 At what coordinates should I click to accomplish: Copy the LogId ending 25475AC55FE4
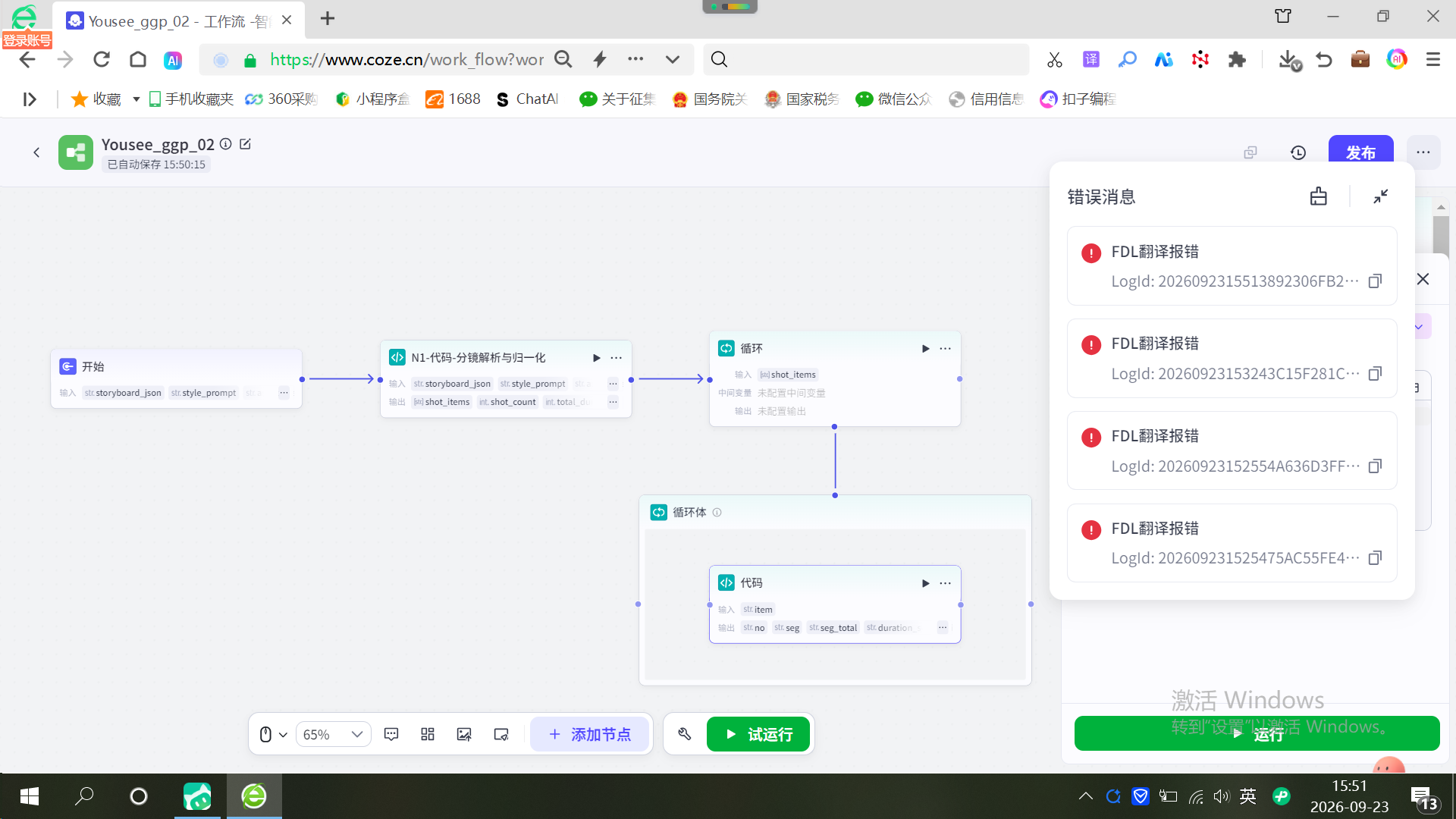[1375, 558]
